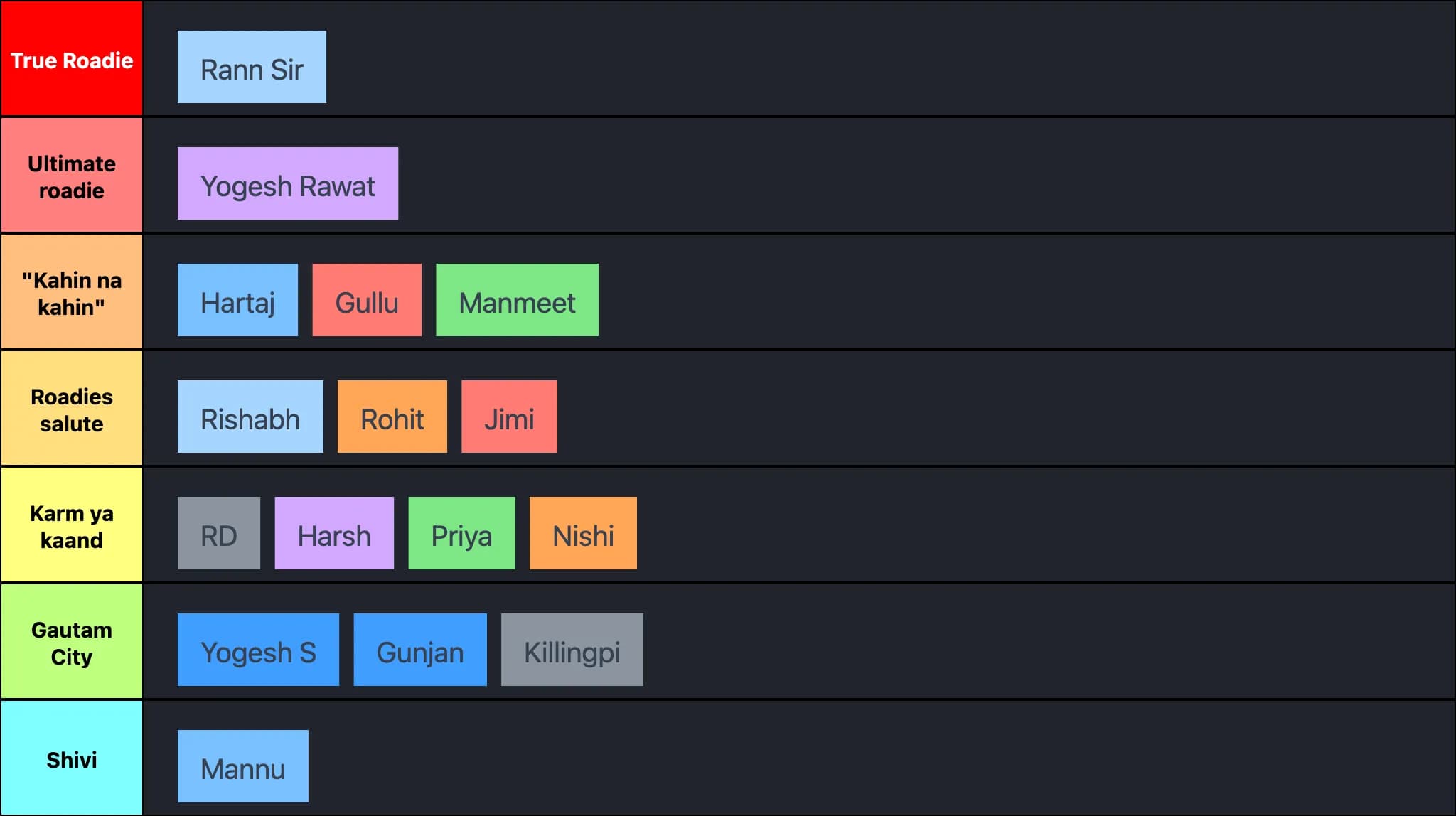
Task: Select the Gunjan tile
Action: pos(420,650)
